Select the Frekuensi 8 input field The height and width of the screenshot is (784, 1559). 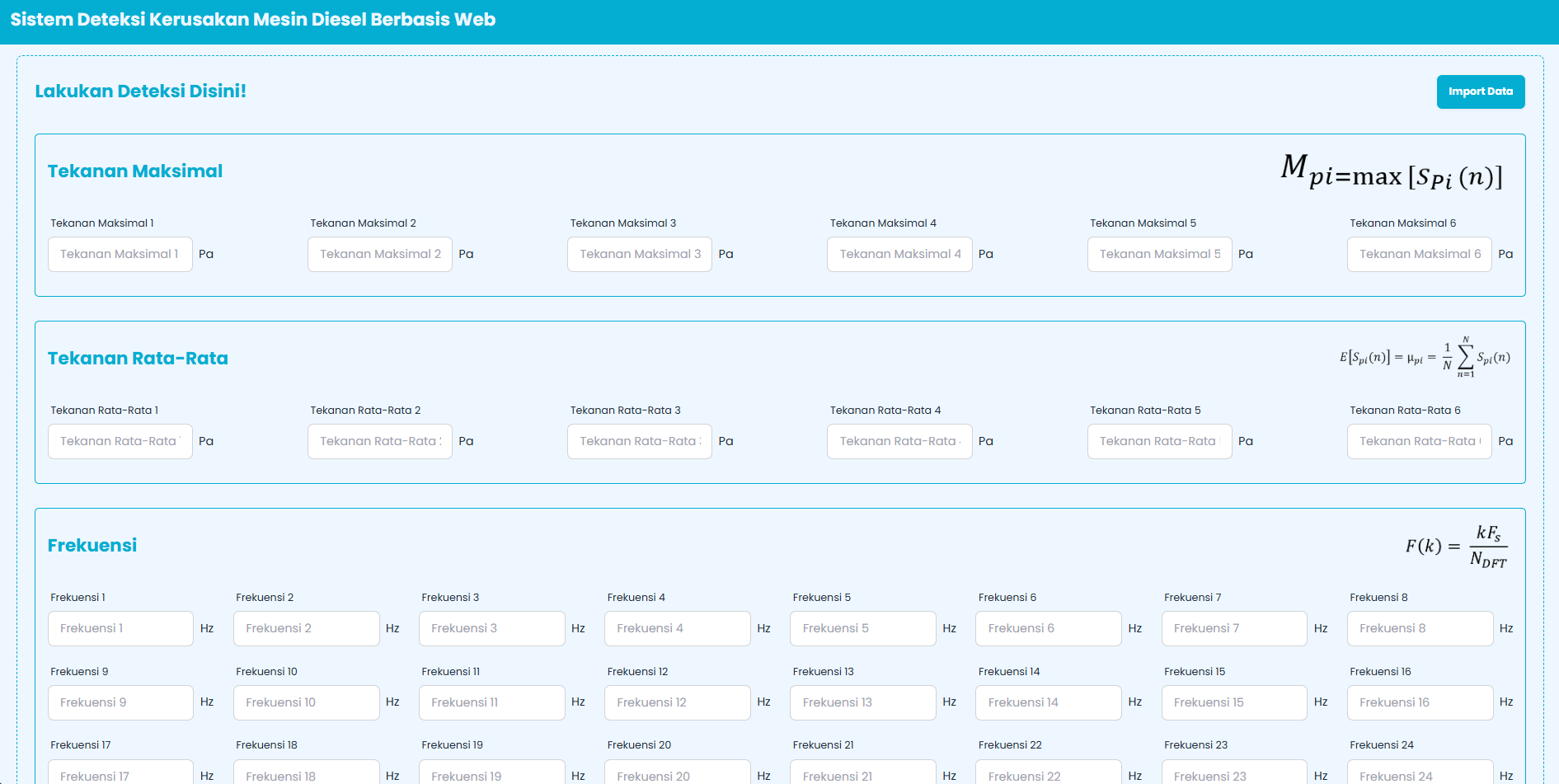point(1420,628)
